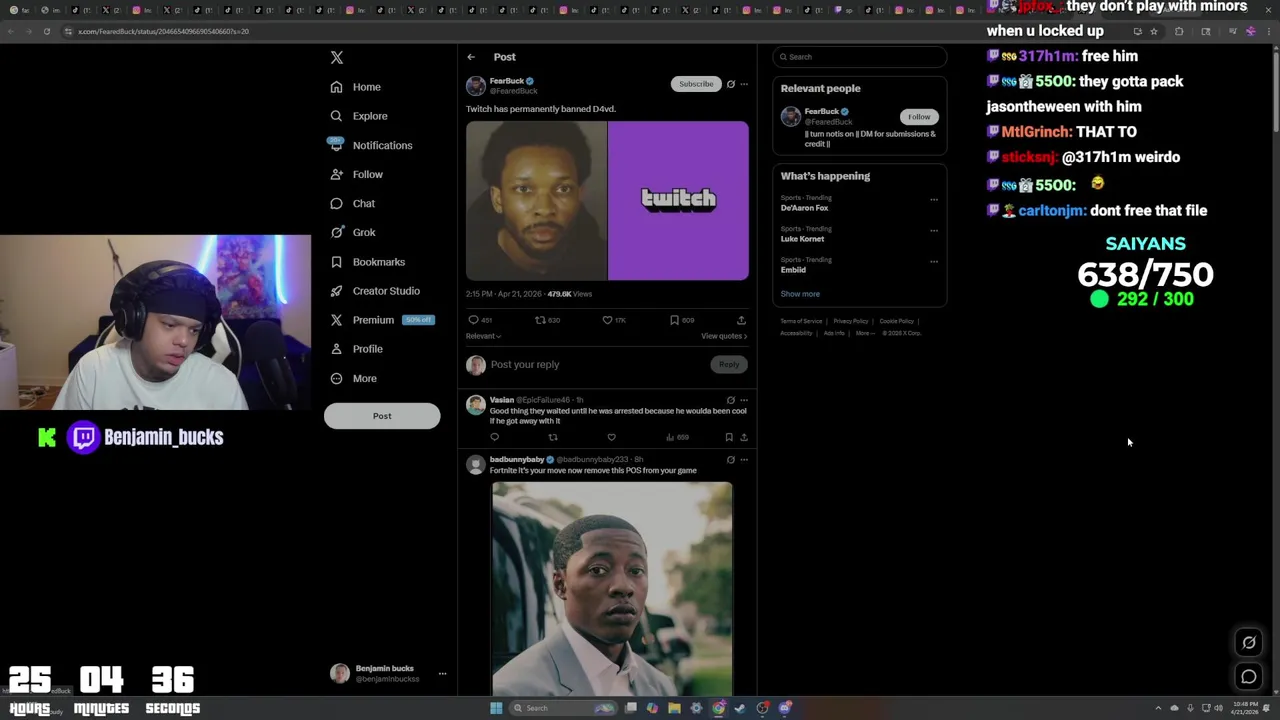Open the chat bubble overlay icon
The width and height of the screenshot is (1280, 720).
point(1249,677)
